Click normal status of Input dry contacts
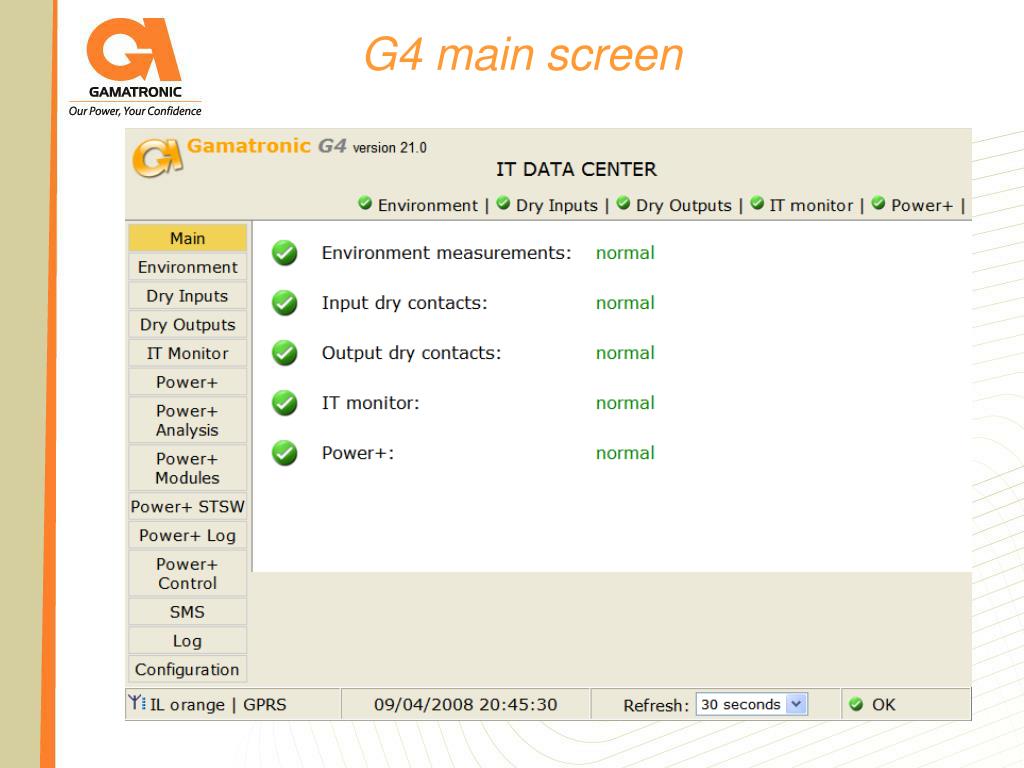The height and width of the screenshot is (768, 1024). tap(625, 303)
